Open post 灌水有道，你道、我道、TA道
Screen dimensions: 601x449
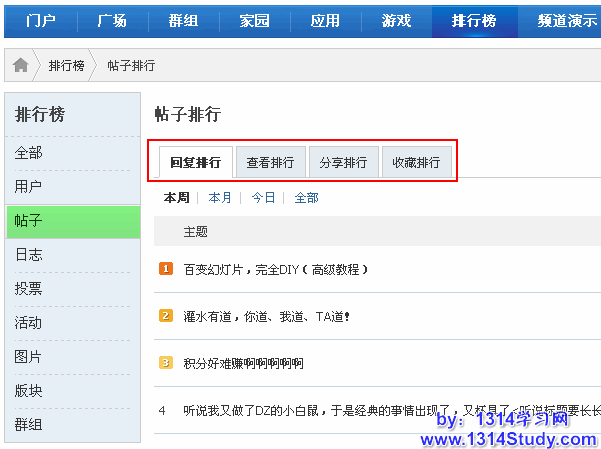266,316
